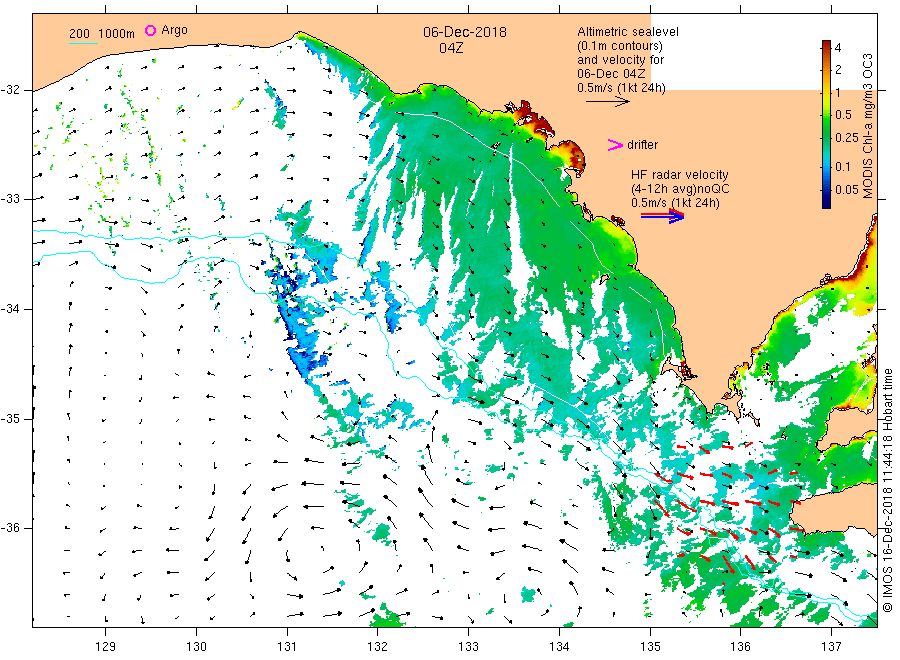
Task: Click the 'MODIS Chl-a mg/m3 OC3' label
Action: coord(868,126)
